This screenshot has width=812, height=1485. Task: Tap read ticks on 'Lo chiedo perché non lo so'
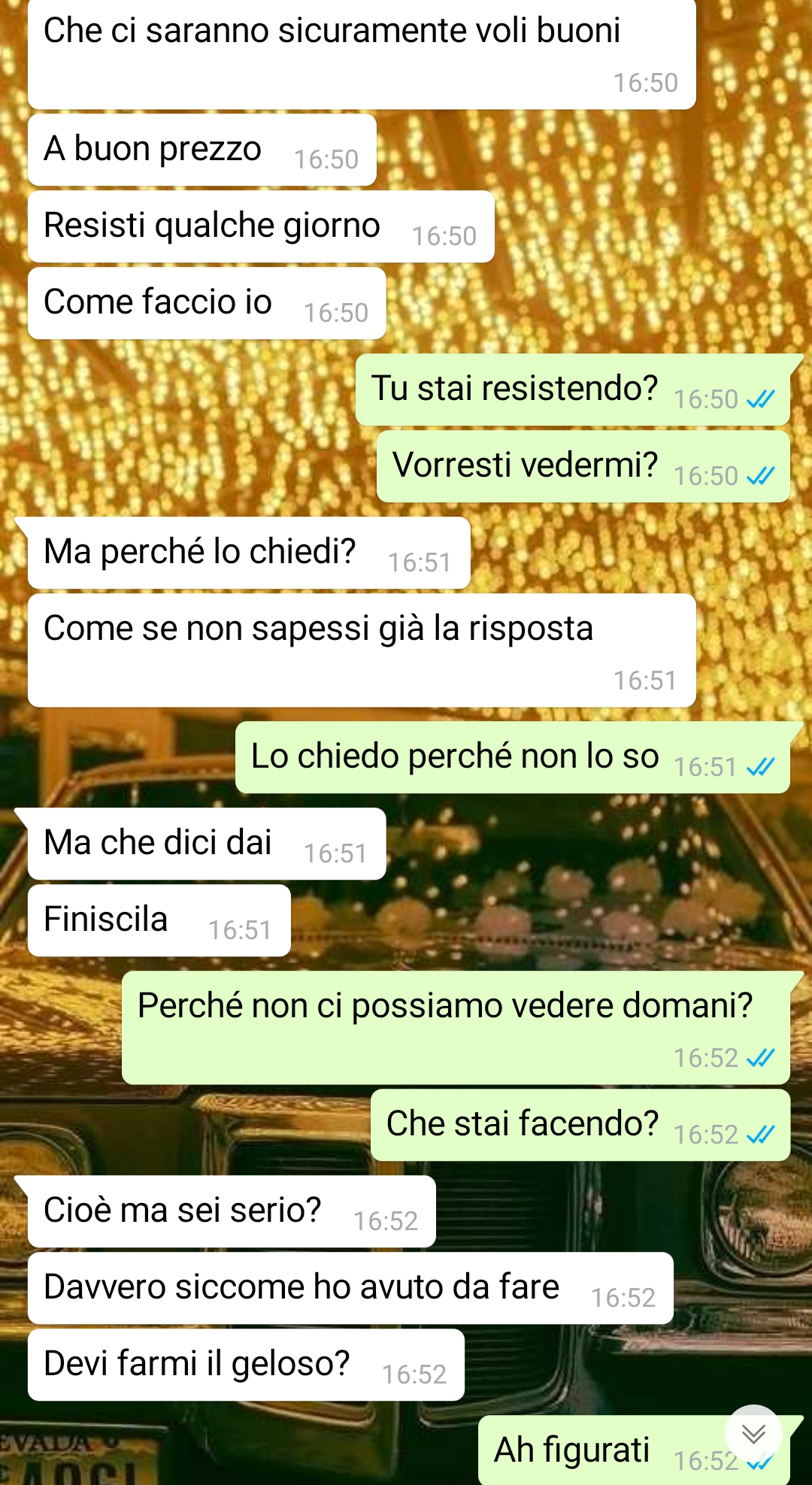[x=760, y=767]
